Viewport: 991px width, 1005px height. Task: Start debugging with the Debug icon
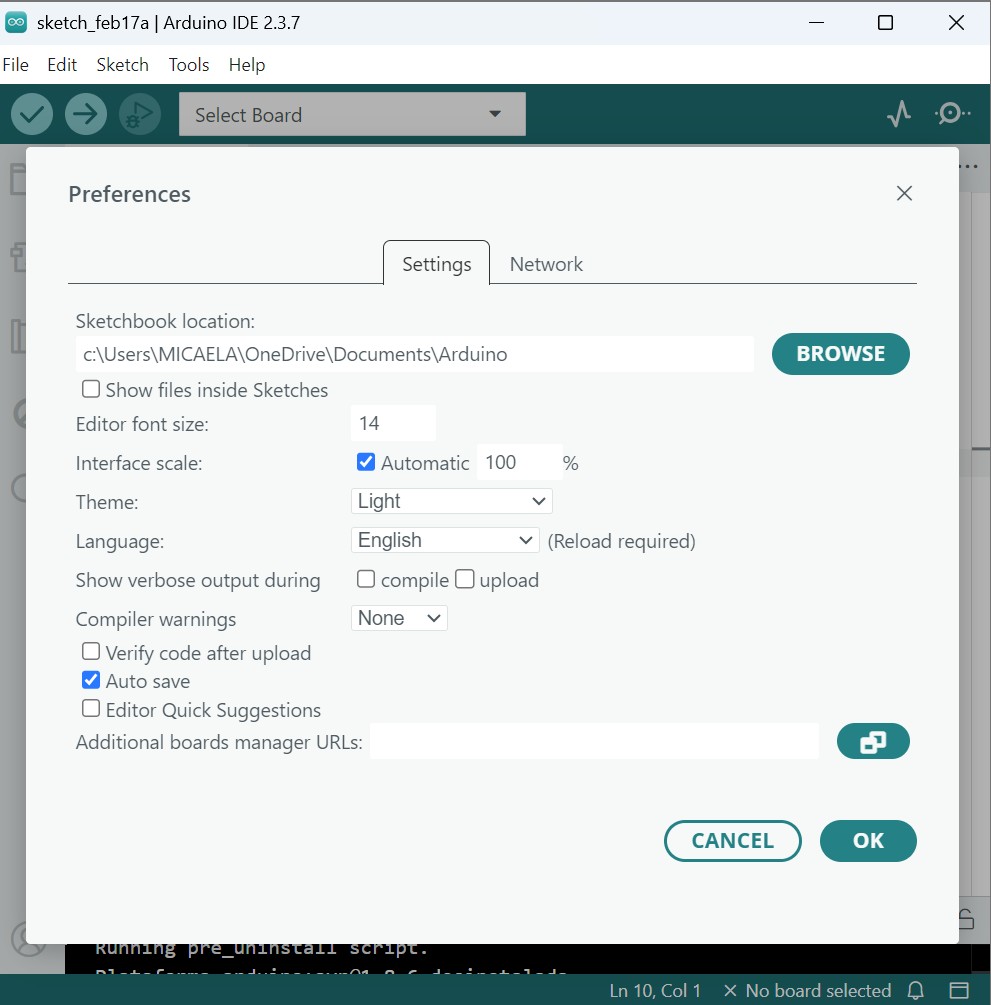pyautogui.click(x=140, y=113)
